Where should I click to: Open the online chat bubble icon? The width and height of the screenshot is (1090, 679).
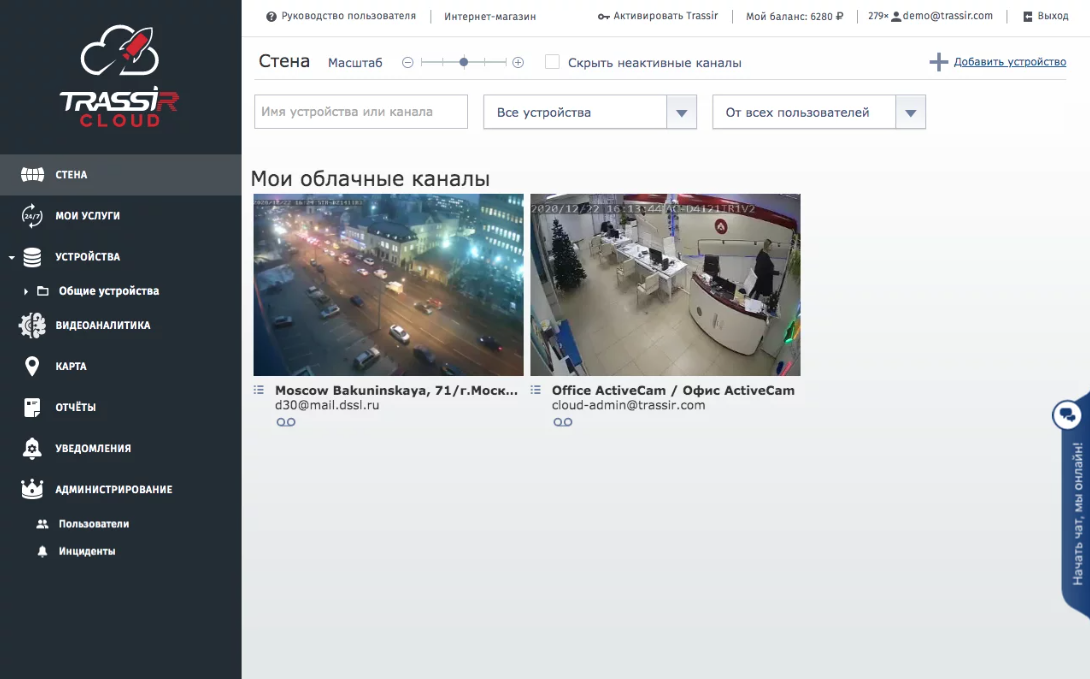coord(1067,414)
